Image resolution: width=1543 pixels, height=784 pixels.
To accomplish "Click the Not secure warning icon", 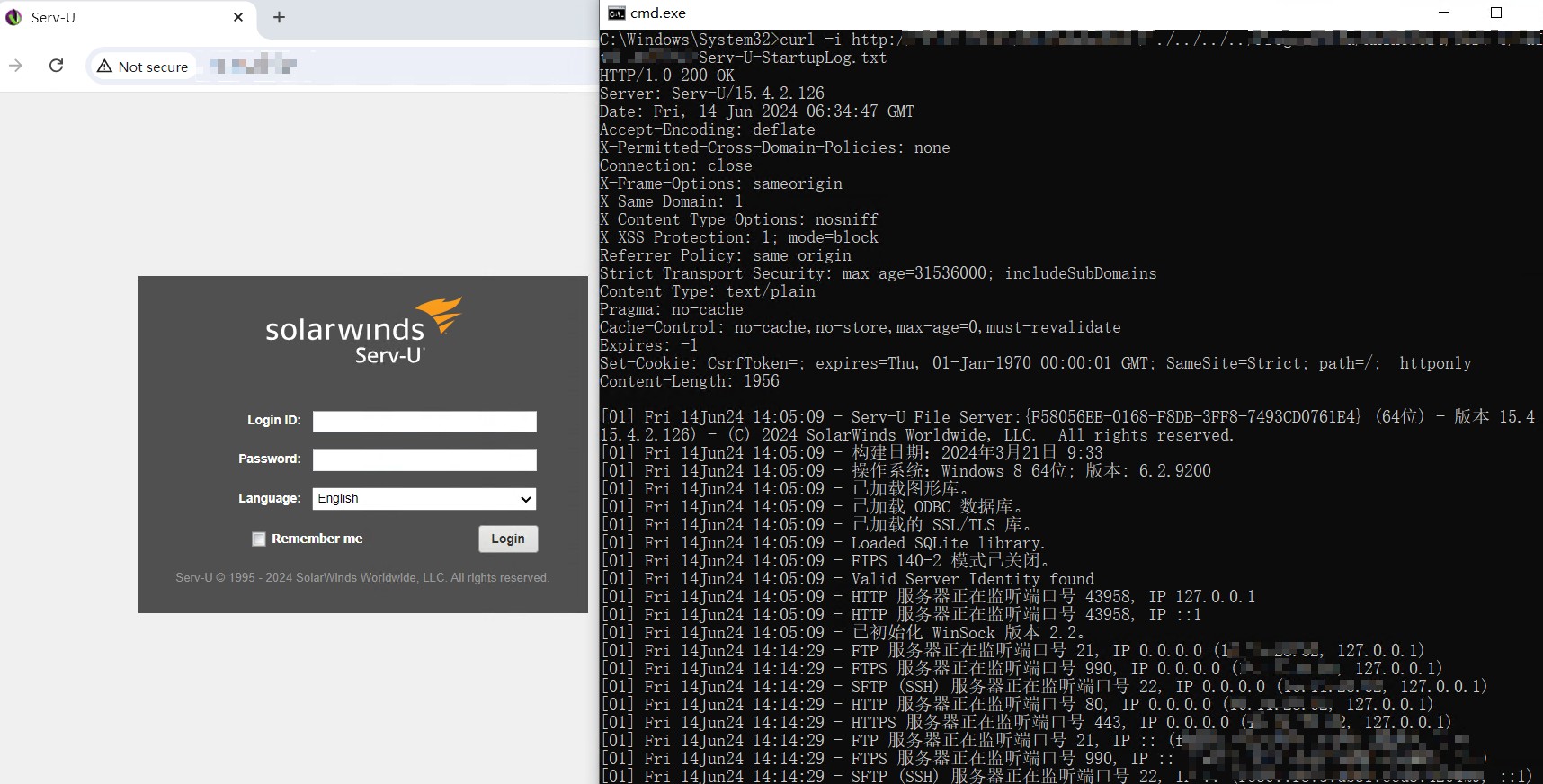I will click(x=105, y=67).
